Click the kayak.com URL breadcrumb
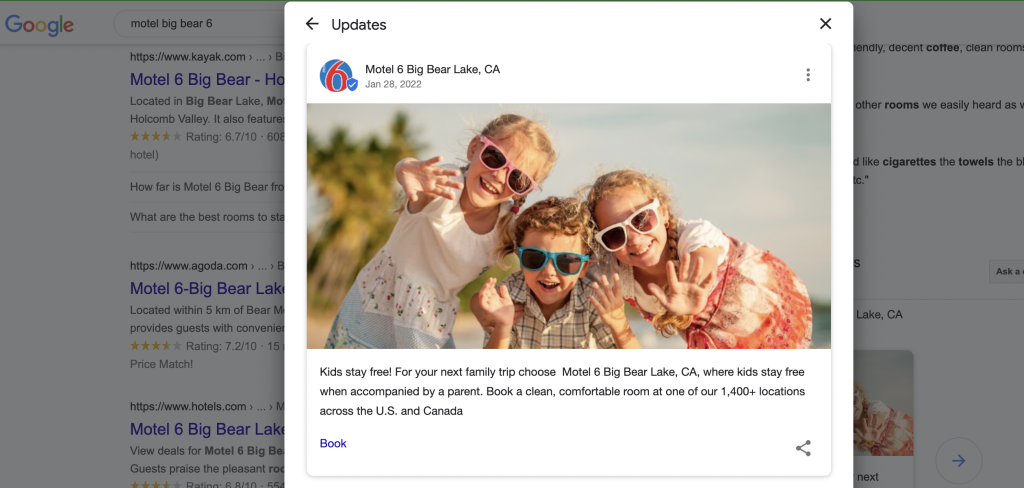This screenshot has height=488, width=1024. (x=206, y=57)
